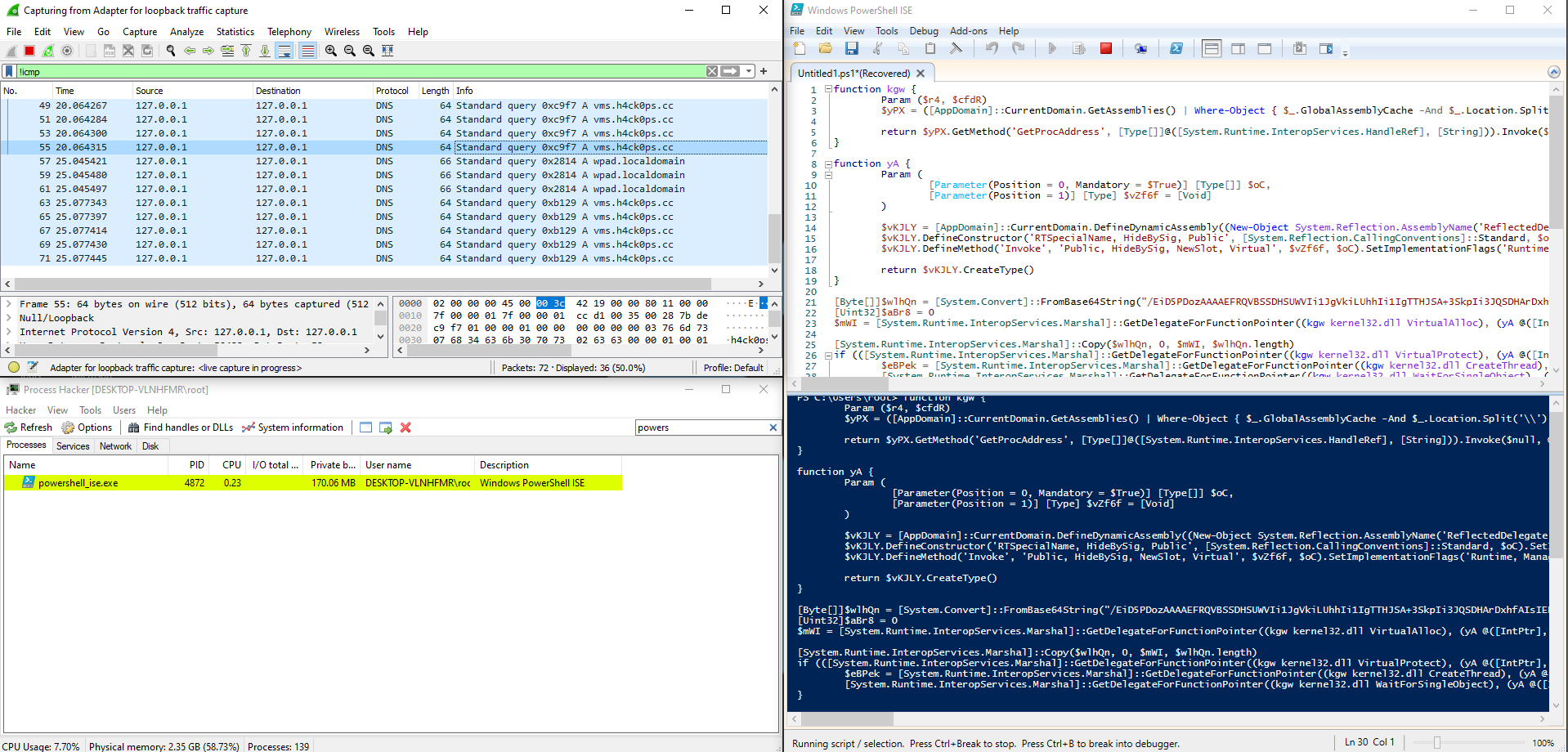Open the display filter history dropdown
This screenshot has width=1568, height=752.
pos(749,71)
